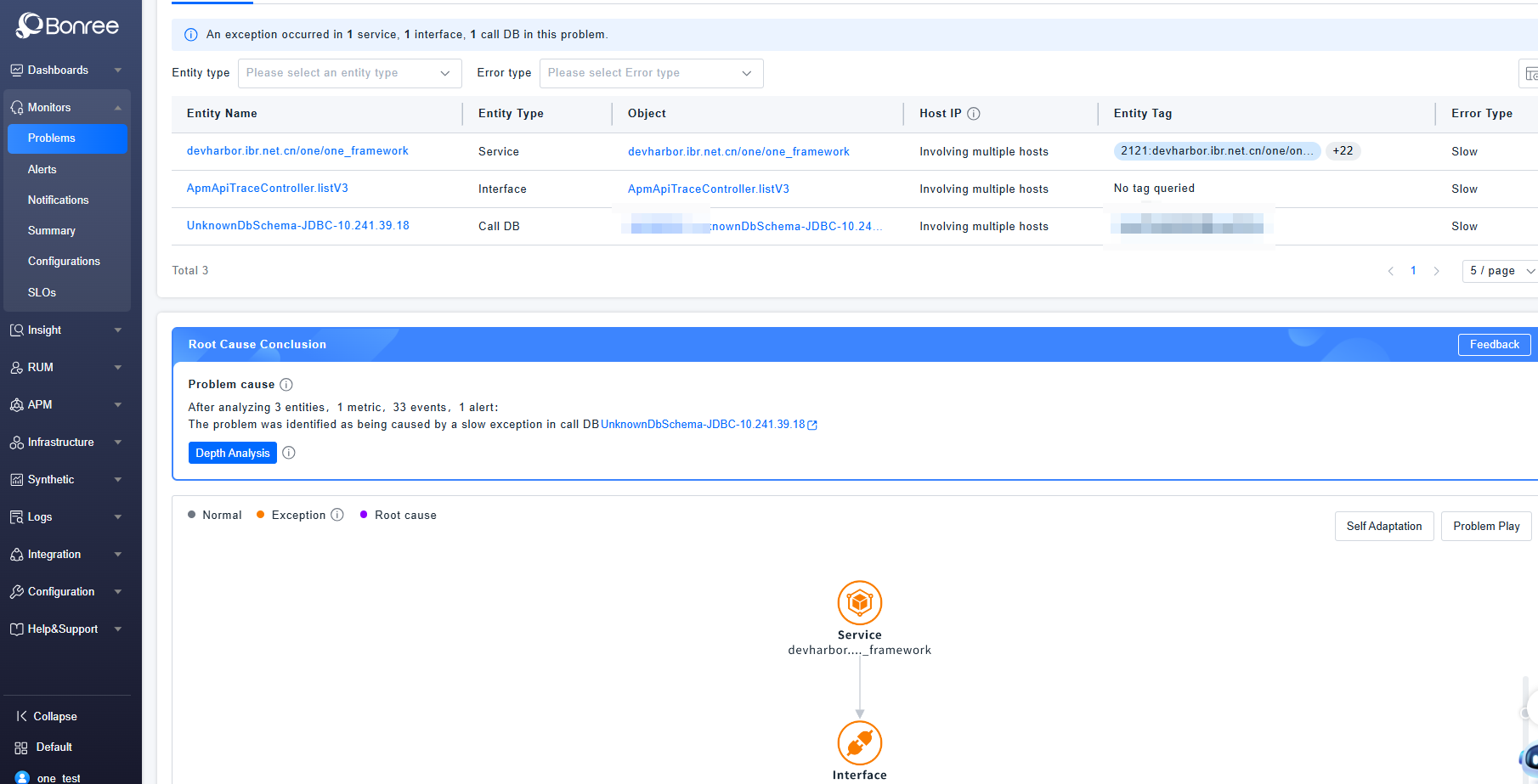Viewport: 1538px width, 784px height.
Task: Click the Service node icon in topology
Action: (859, 603)
